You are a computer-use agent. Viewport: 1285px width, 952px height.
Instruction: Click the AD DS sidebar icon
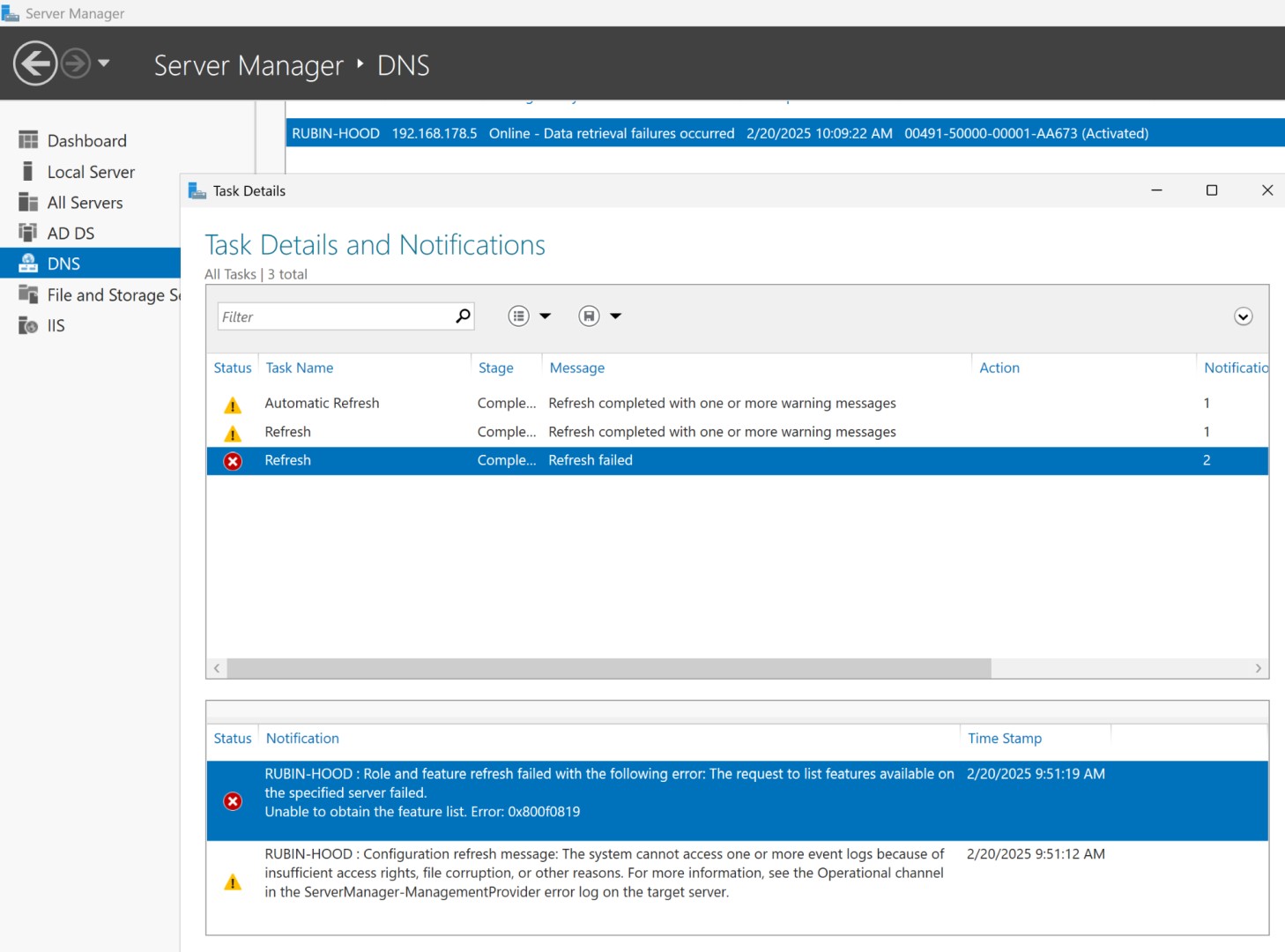click(x=28, y=233)
